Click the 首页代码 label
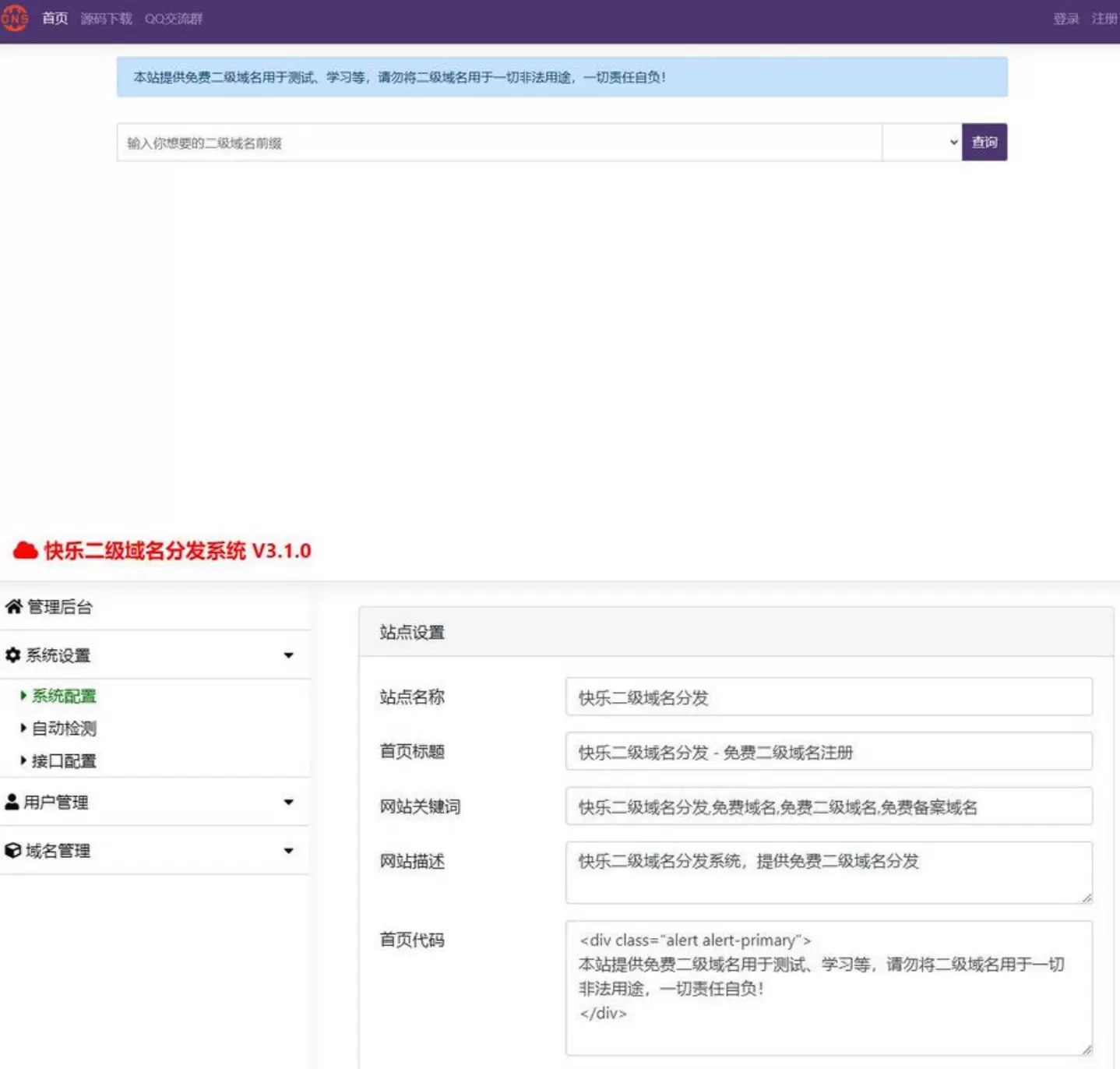Screen dimensions: 1120x1069 click(412, 940)
